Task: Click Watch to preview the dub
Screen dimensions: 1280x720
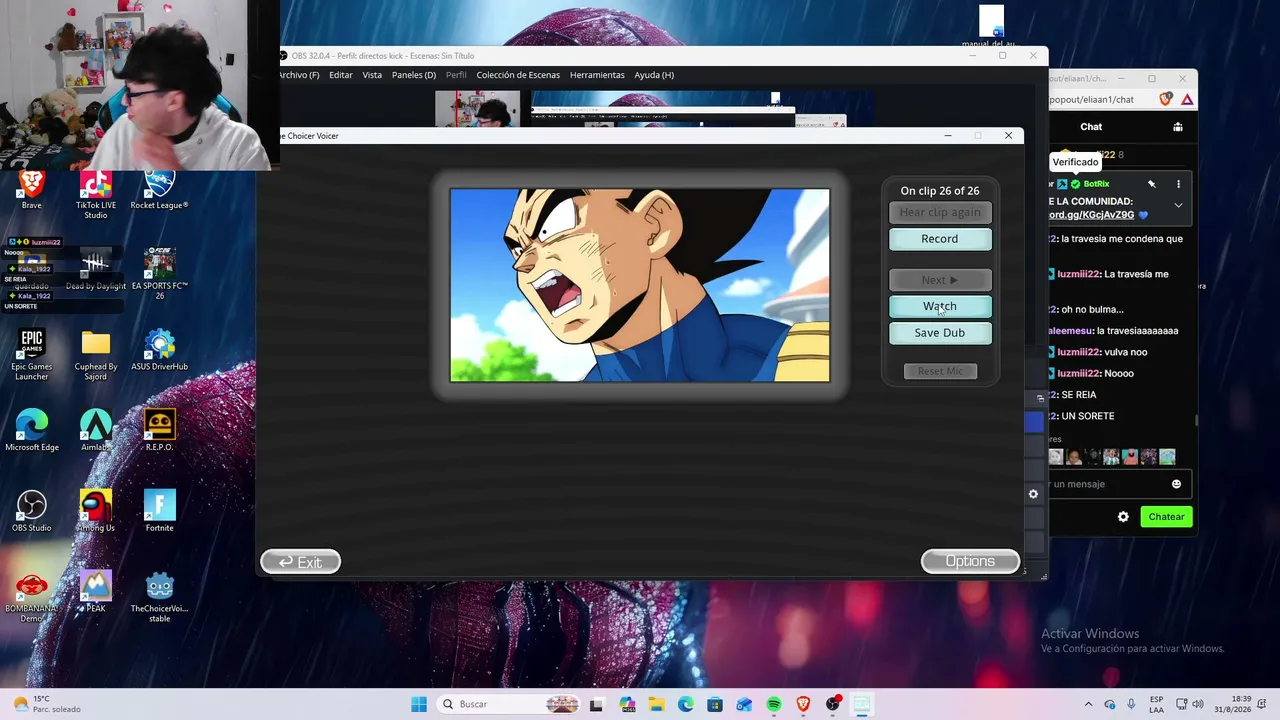Action: point(940,306)
